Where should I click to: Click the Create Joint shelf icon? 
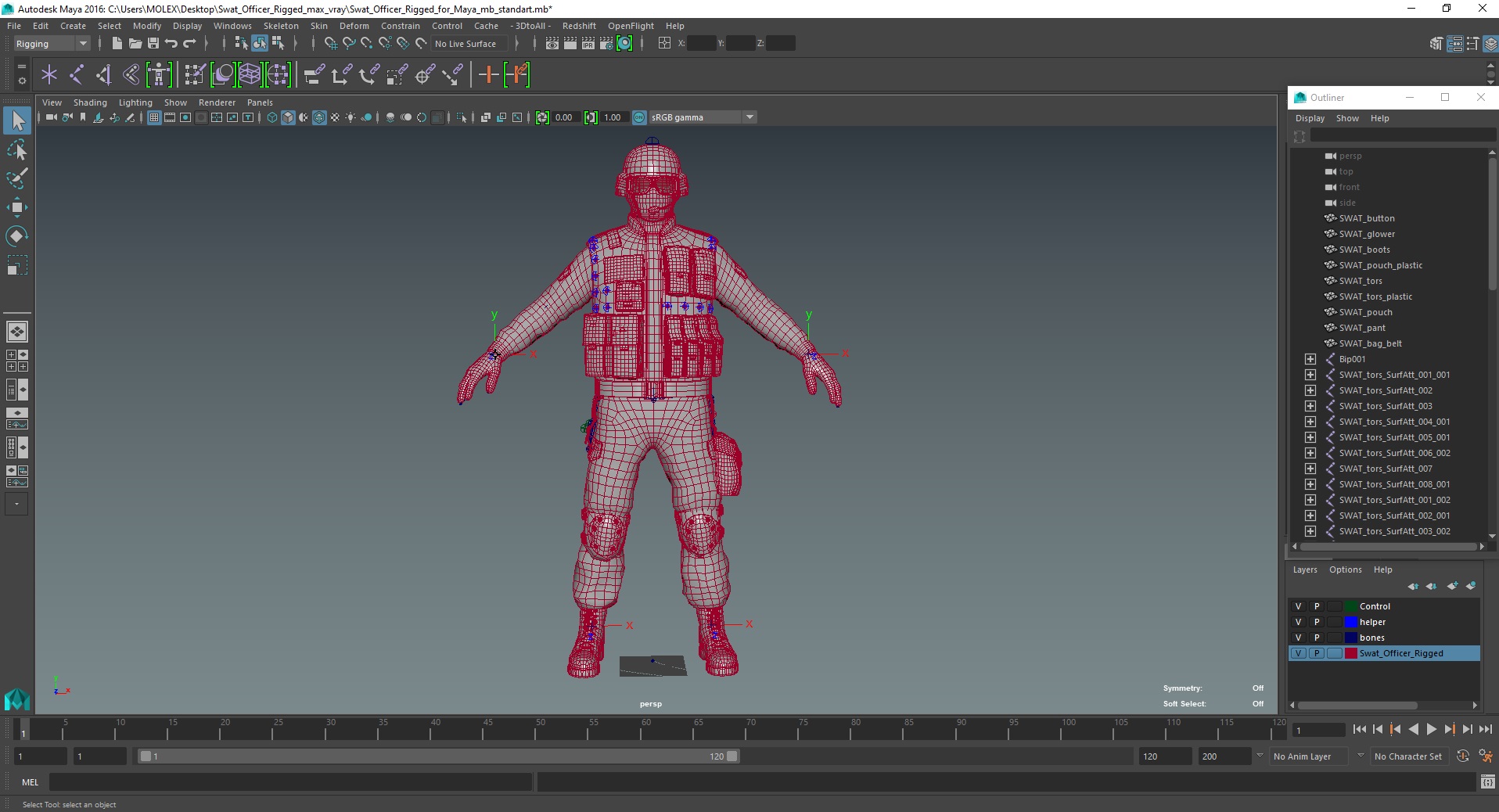pos(77,75)
